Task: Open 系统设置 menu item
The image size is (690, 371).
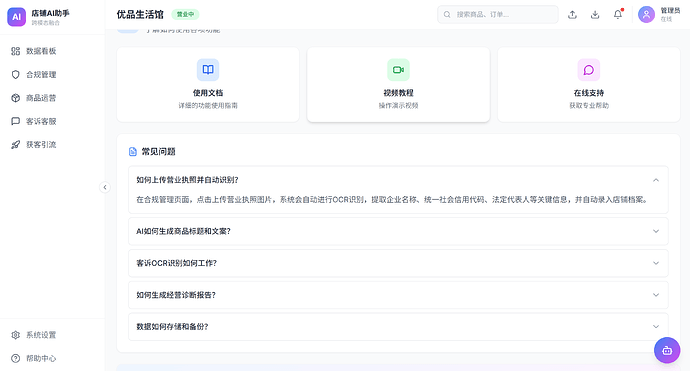Action: (x=52, y=335)
